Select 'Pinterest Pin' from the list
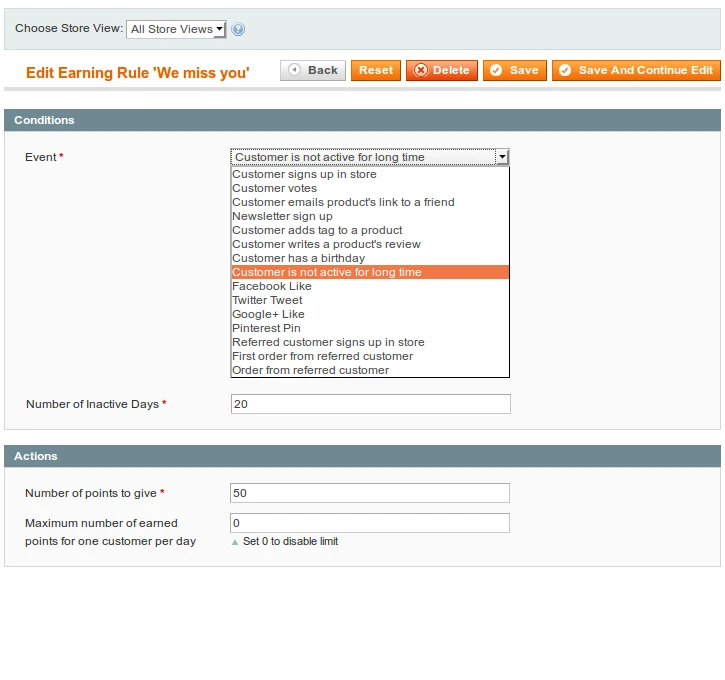The image size is (725, 680). 266,328
